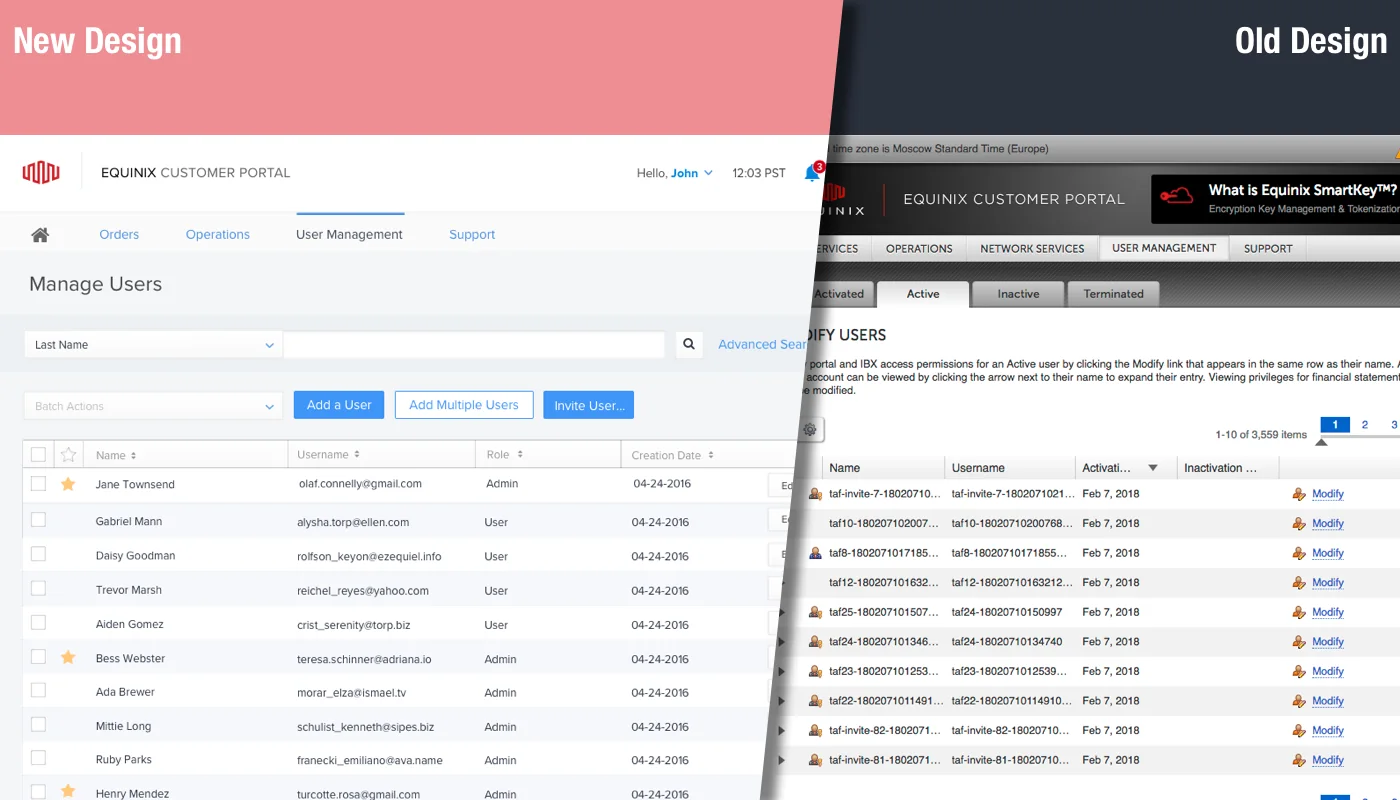Viewport: 1400px width, 800px height.
Task: Sort by Creation Date using its sort arrows
Action: tap(710, 455)
